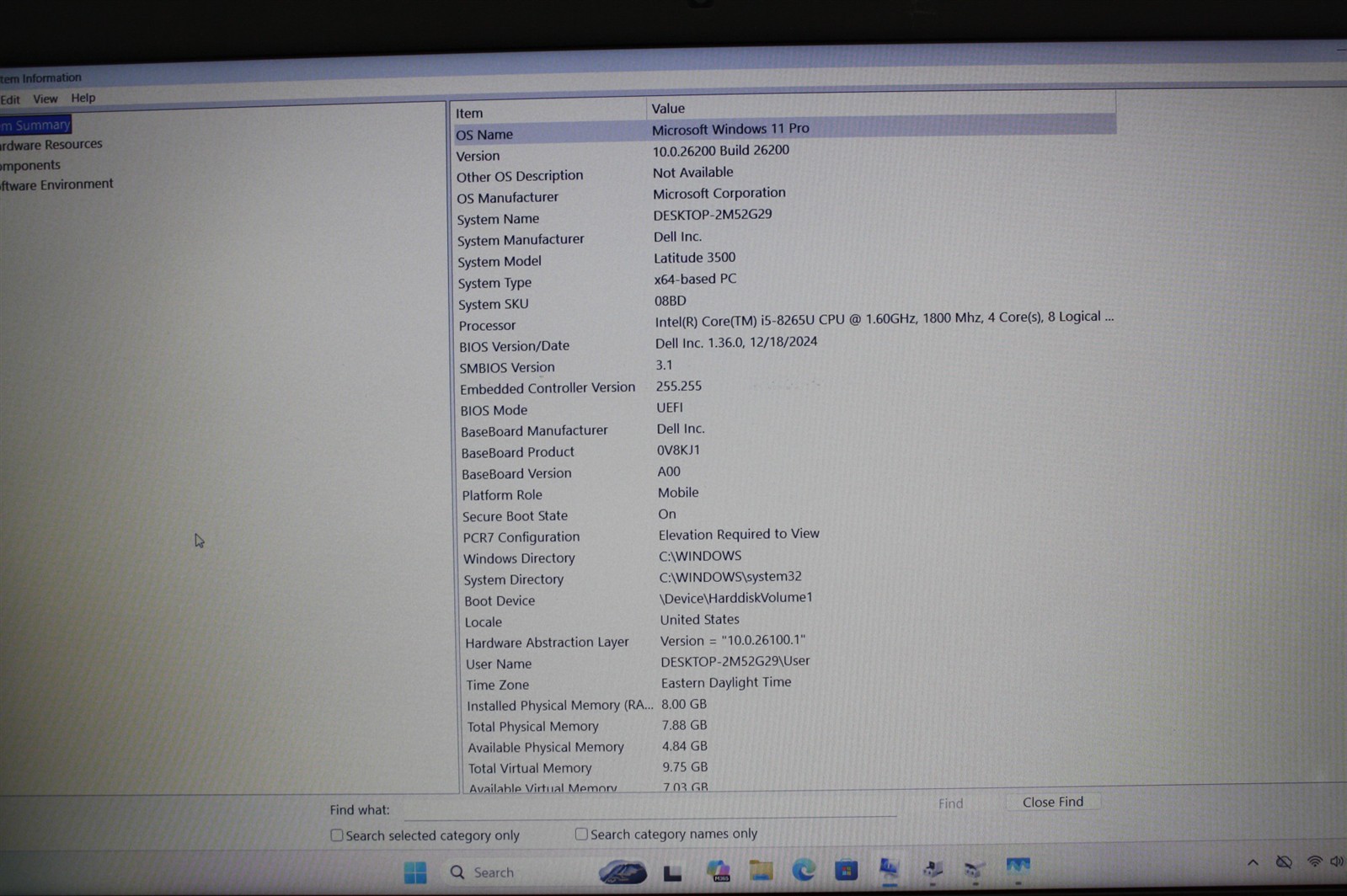This screenshot has width=1347, height=896.
Task: Click the volume speaker tray icon
Action: [1337, 861]
